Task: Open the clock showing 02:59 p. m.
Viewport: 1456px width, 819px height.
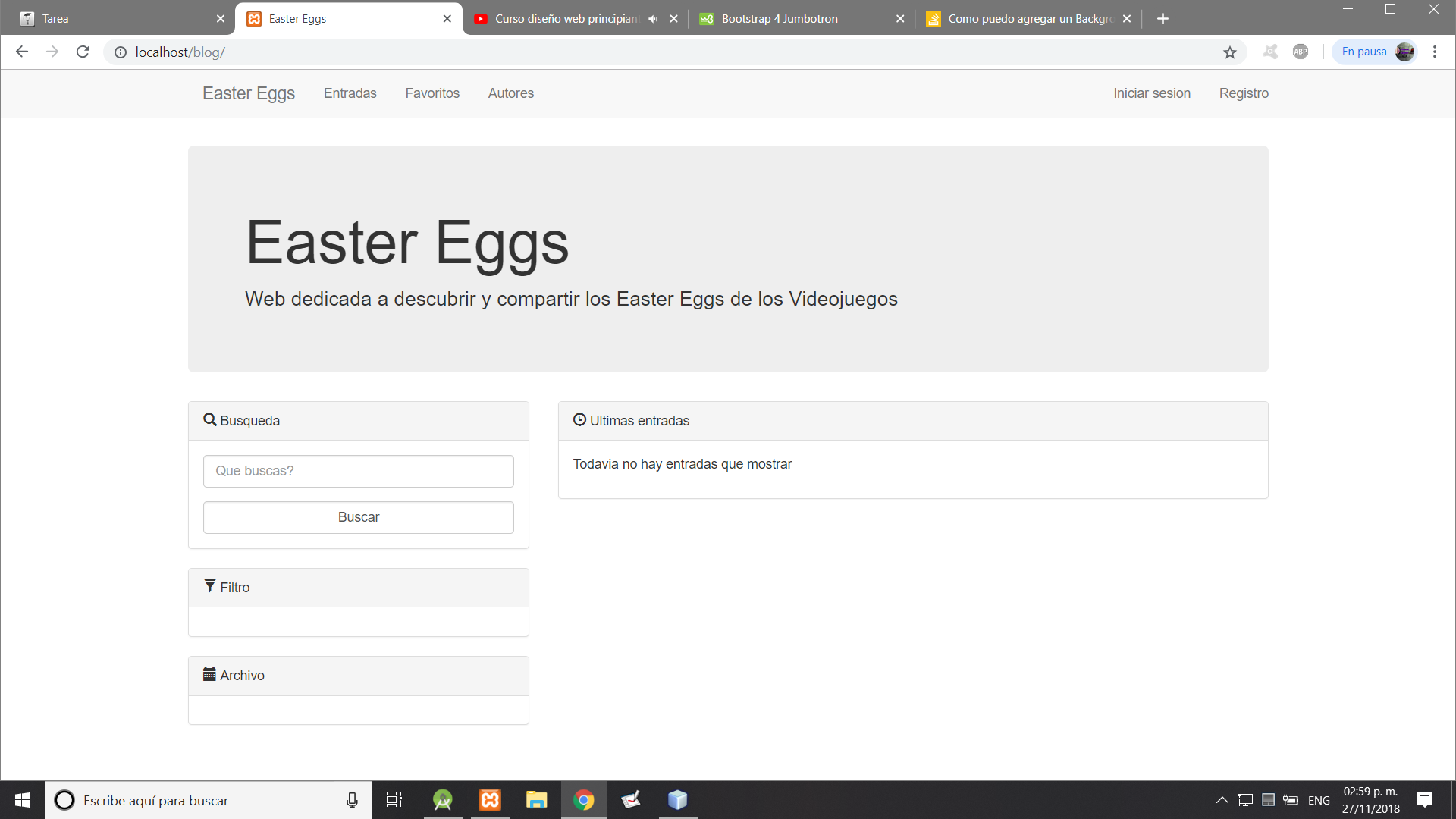Action: 1371,800
